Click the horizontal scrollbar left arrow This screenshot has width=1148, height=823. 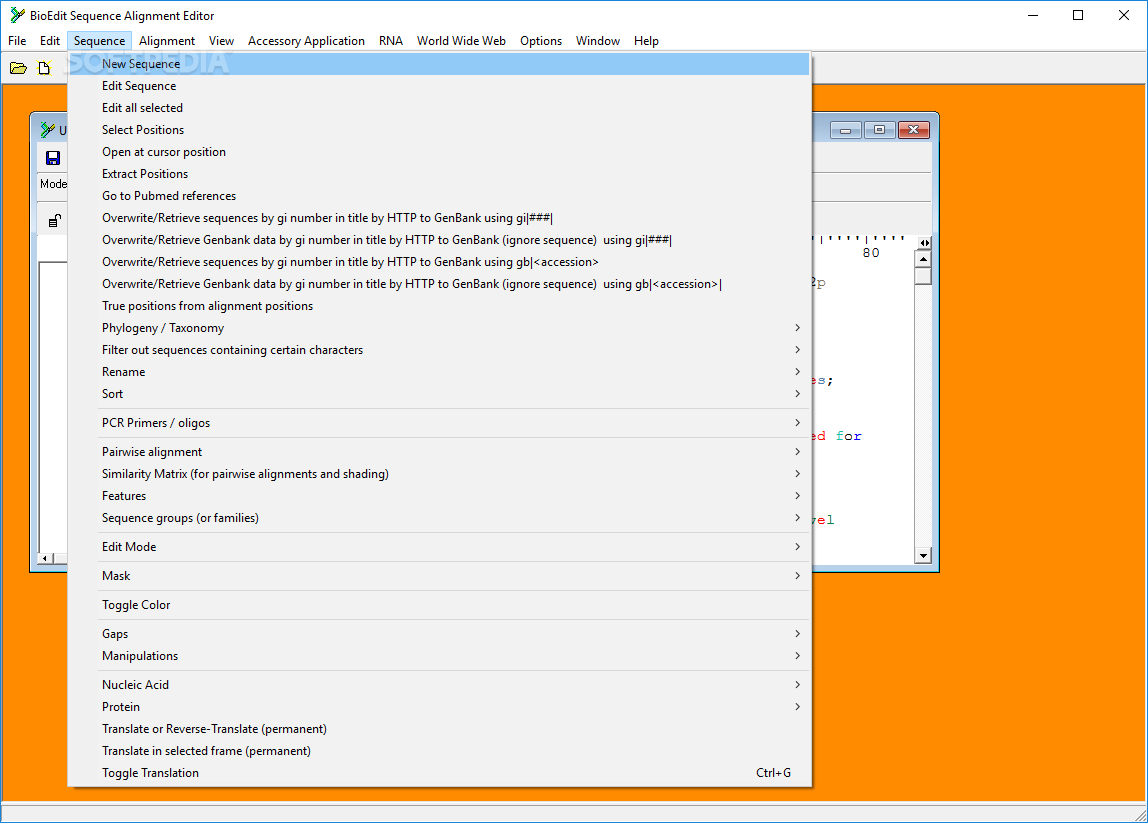[x=45, y=558]
